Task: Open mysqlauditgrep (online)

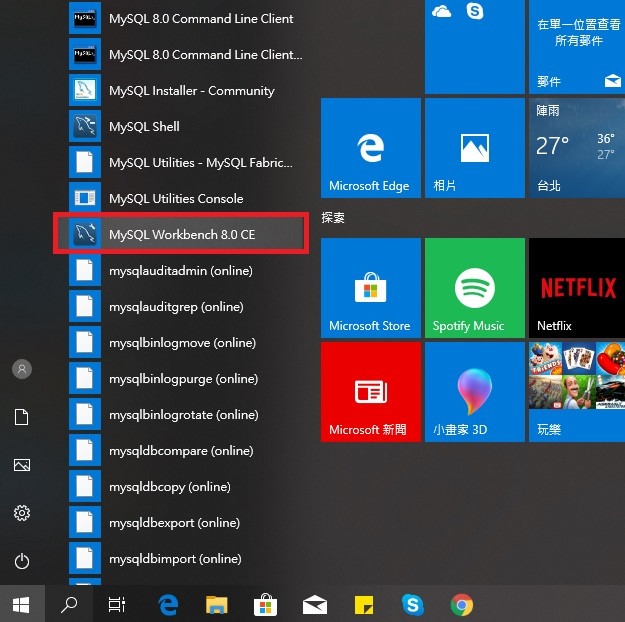Action: pyautogui.click(x=187, y=307)
